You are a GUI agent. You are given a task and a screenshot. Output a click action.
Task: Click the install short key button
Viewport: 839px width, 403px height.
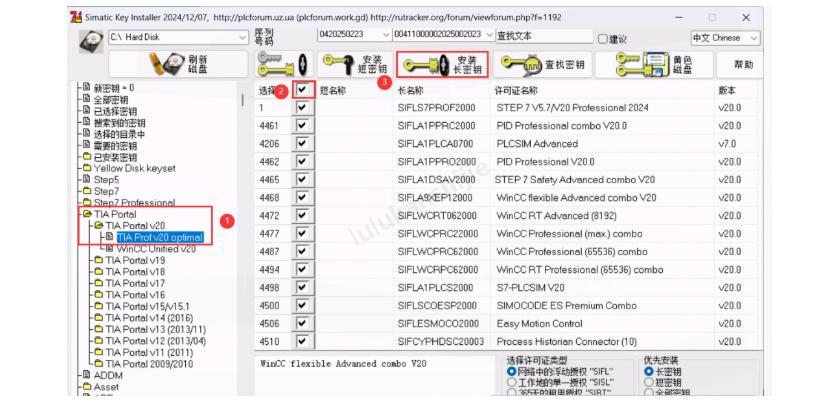click(x=355, y=65)
